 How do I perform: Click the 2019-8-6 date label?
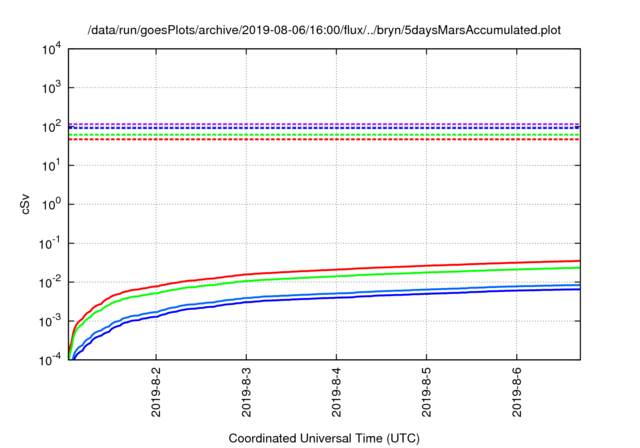pos(517,392)
